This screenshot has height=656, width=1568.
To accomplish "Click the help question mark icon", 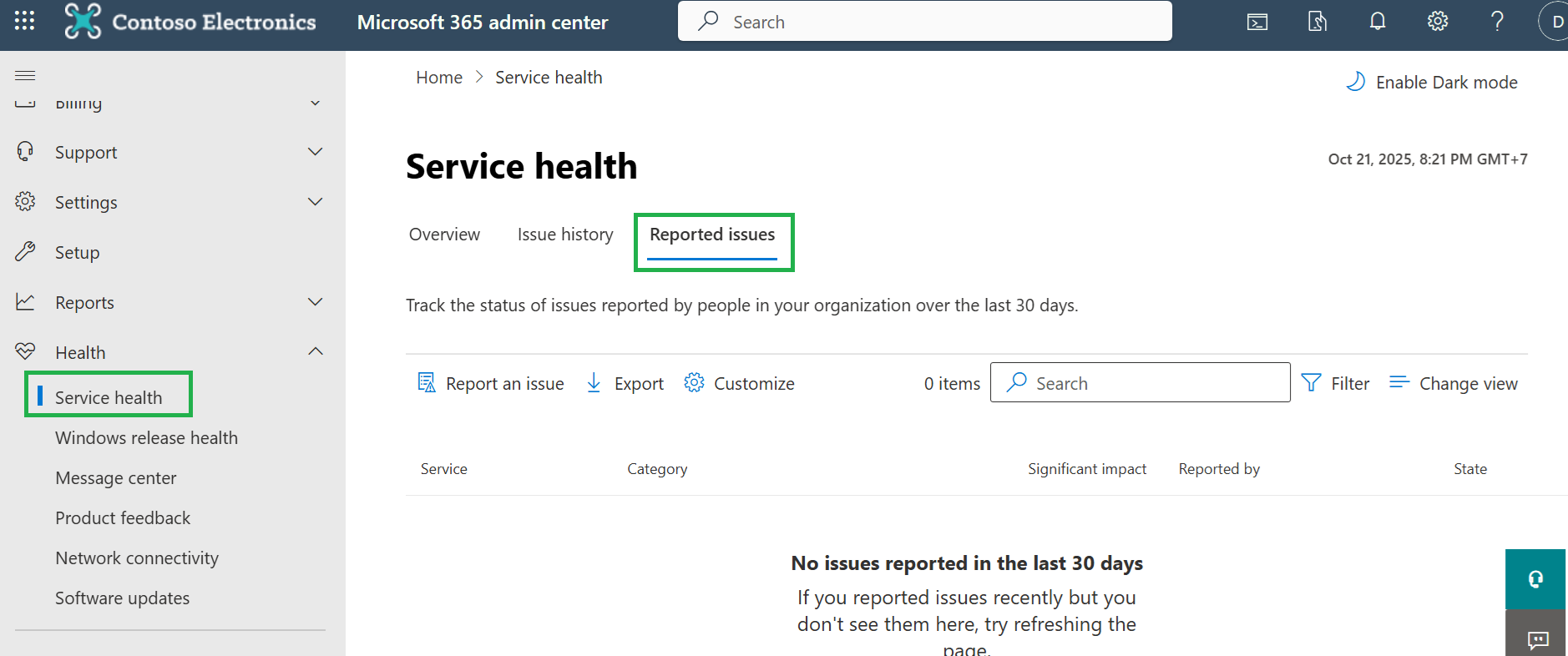I will 1498,21.
